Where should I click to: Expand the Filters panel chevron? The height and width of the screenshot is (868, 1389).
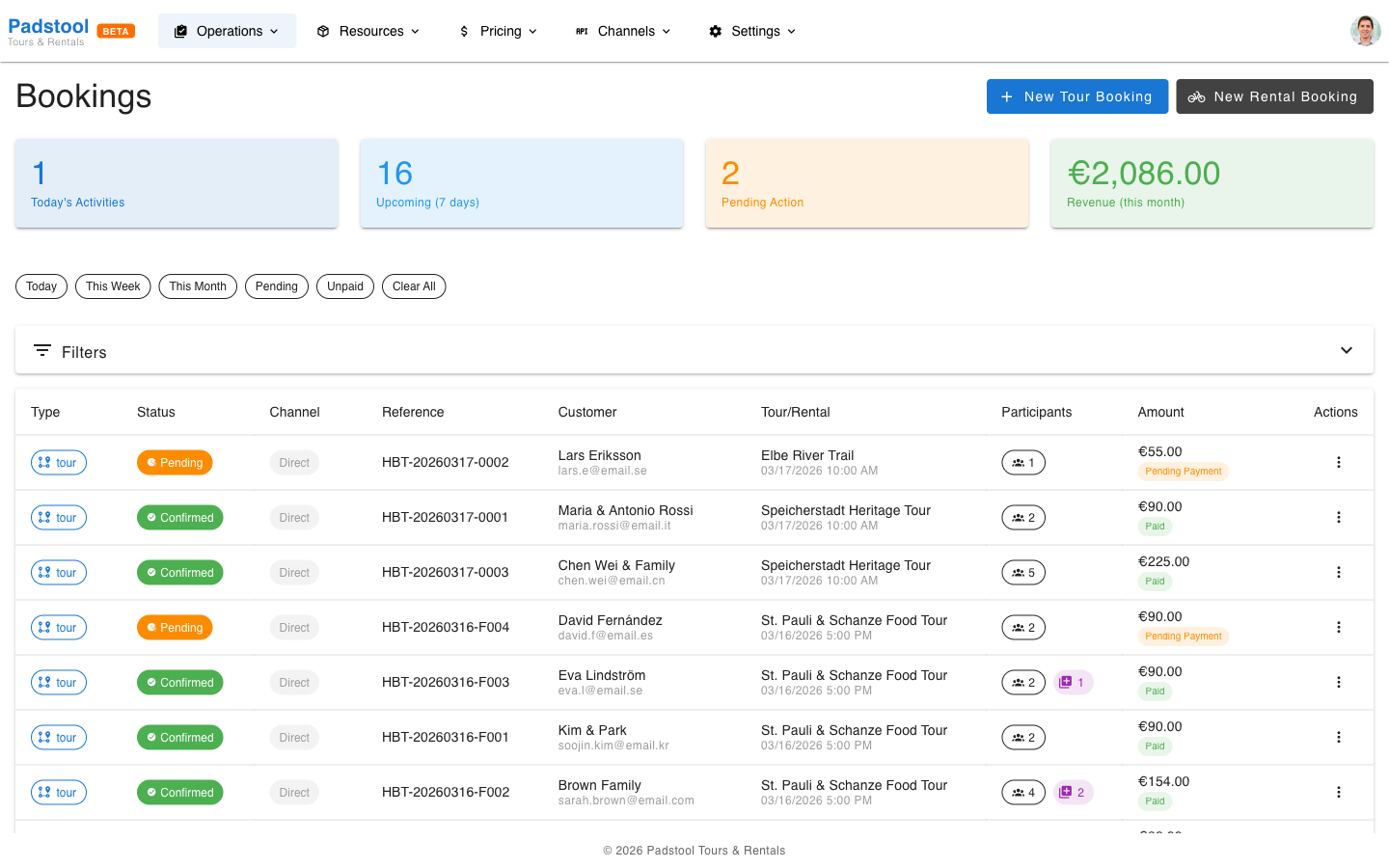(1347, 351)
